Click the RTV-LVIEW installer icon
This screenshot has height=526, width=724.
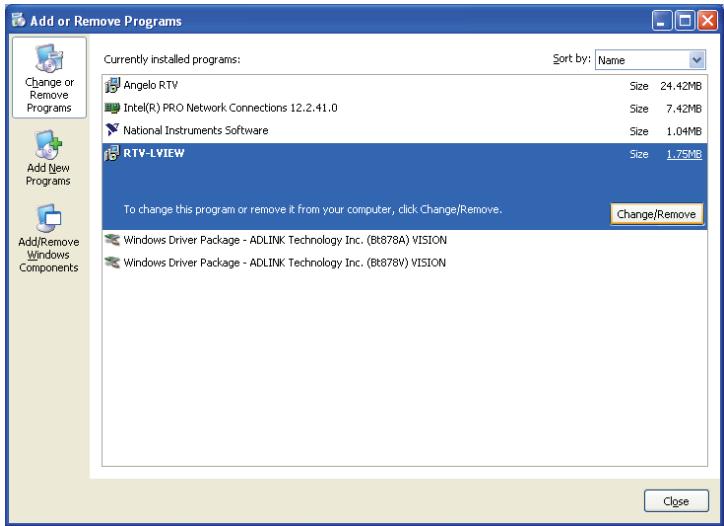pyautogui.click(x=112, y=153)
